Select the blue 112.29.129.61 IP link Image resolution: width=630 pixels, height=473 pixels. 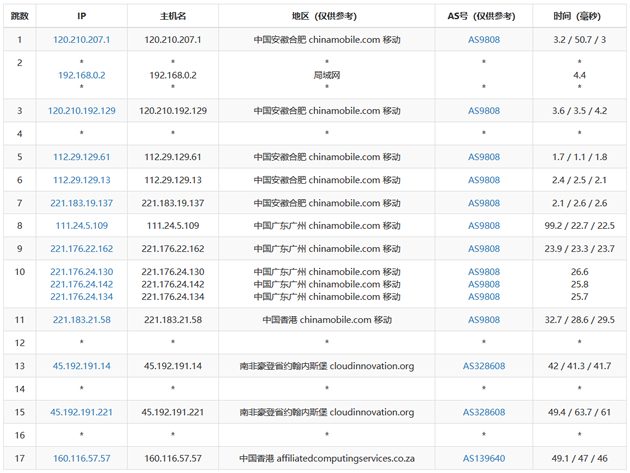pyautogui.click(x=81, y=157)
